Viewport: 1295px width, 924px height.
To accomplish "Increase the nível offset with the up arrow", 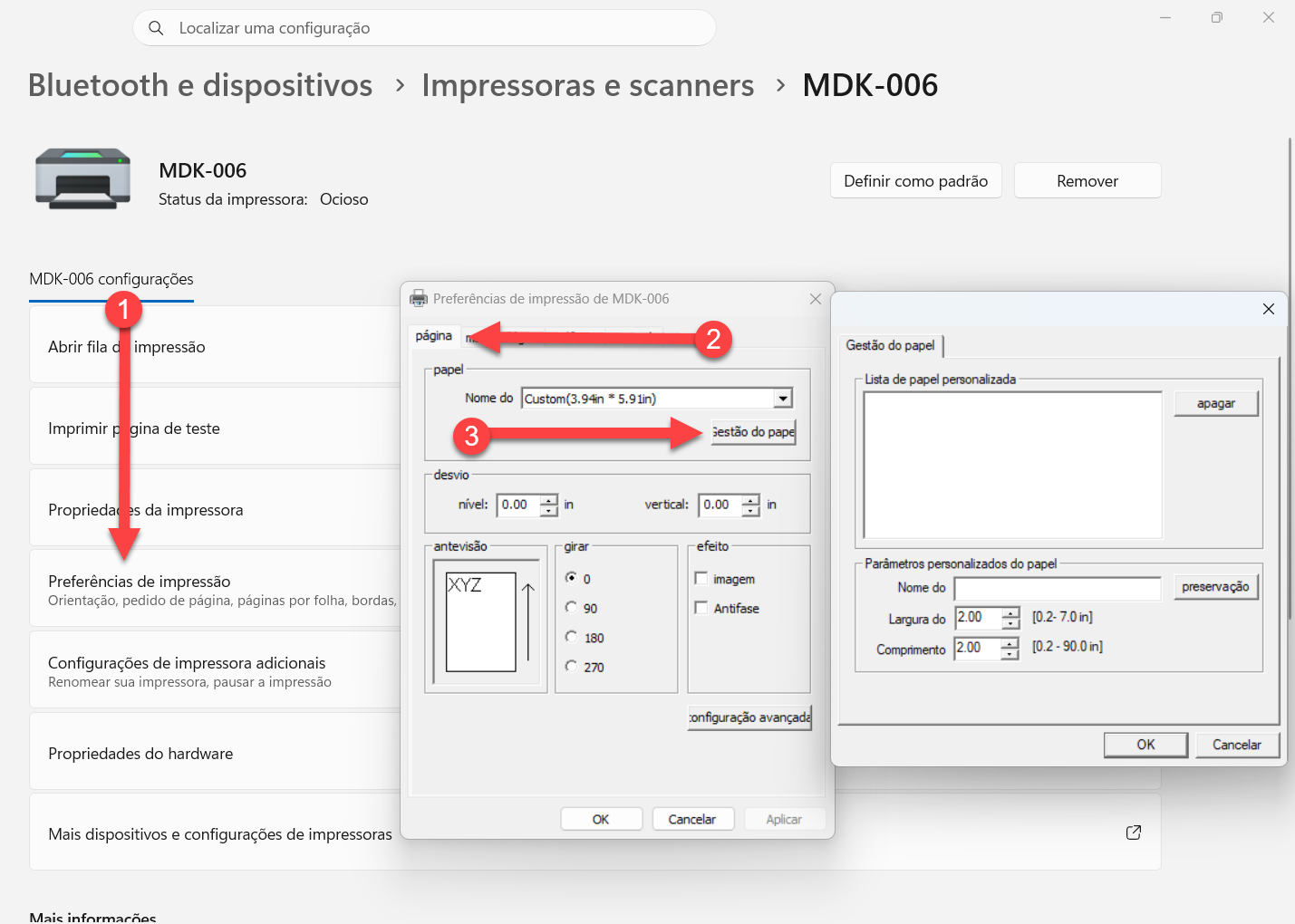I will pos(549,500).
